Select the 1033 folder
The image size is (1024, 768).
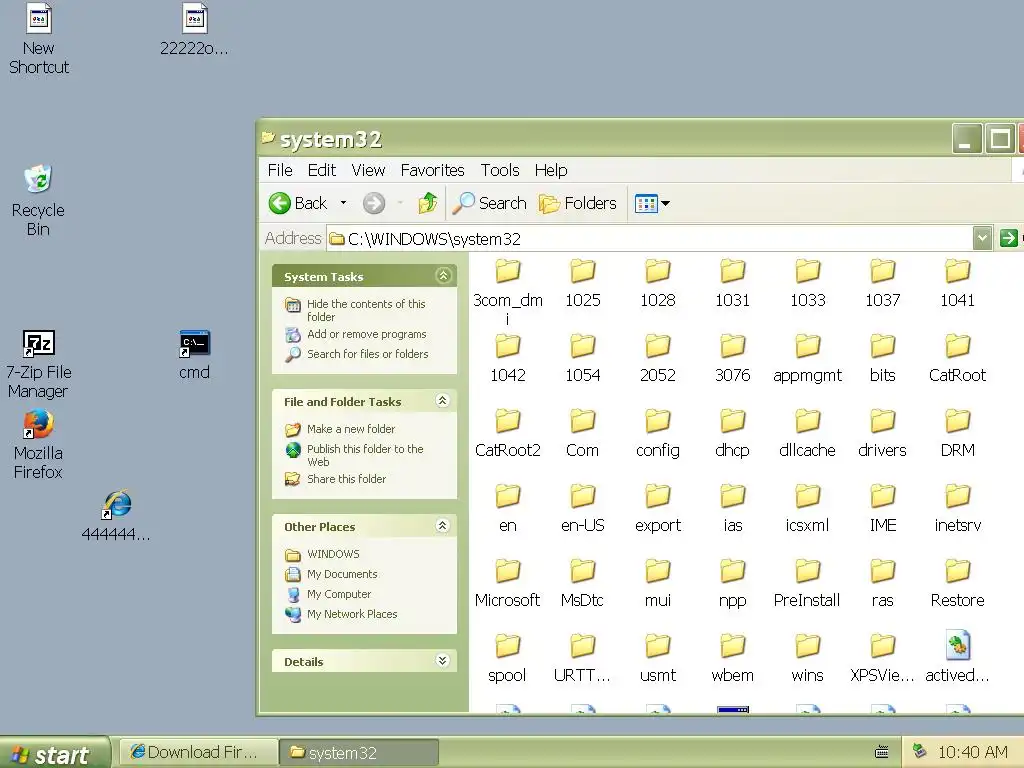click(808, 283)
